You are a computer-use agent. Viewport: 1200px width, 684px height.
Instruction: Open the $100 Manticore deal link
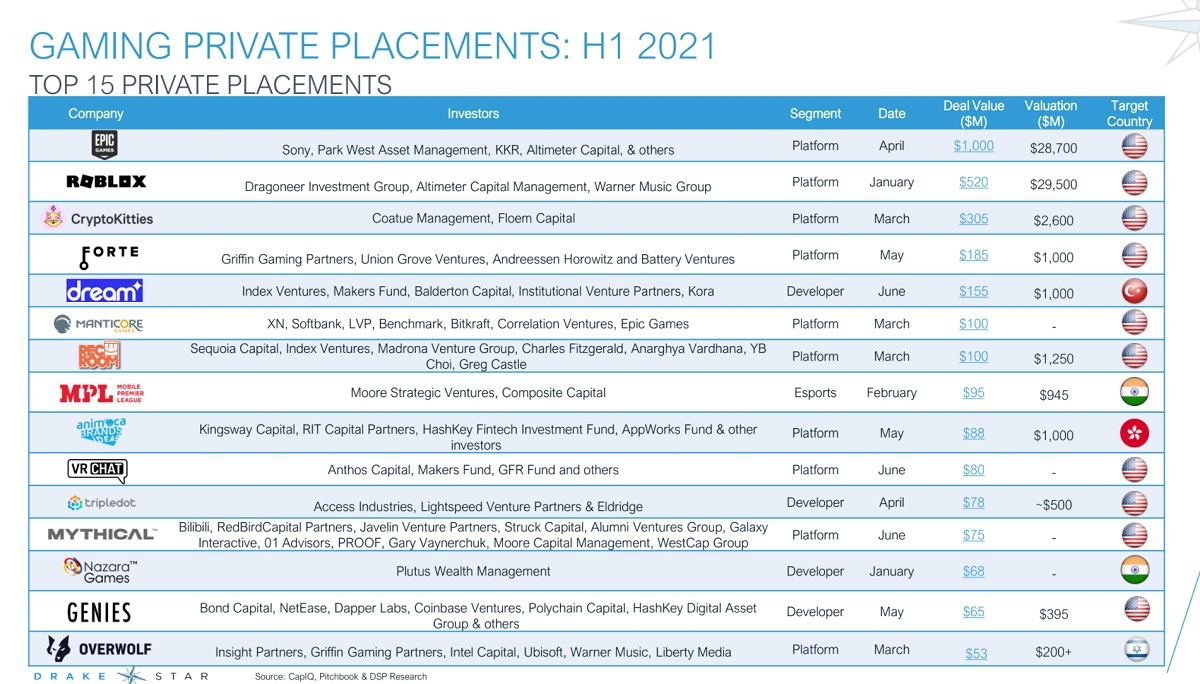973,323
